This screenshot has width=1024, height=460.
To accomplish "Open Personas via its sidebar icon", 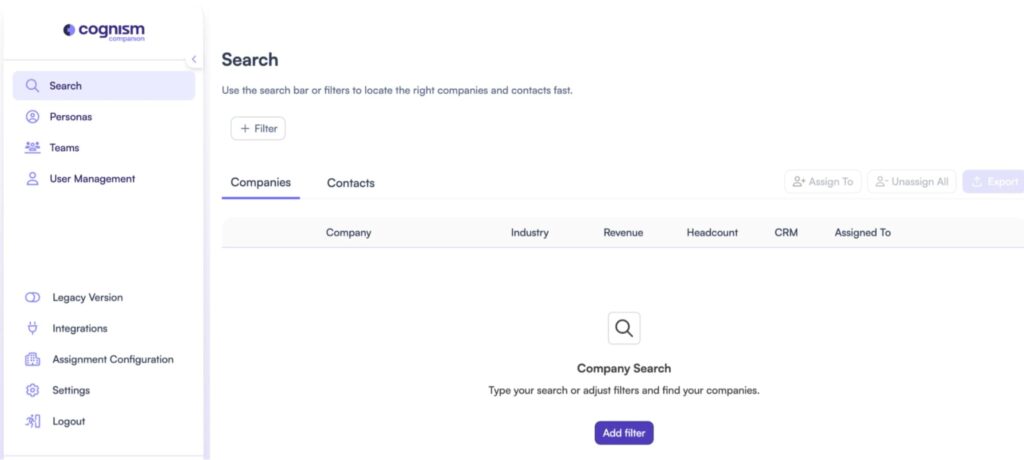I will click(32, 117).
